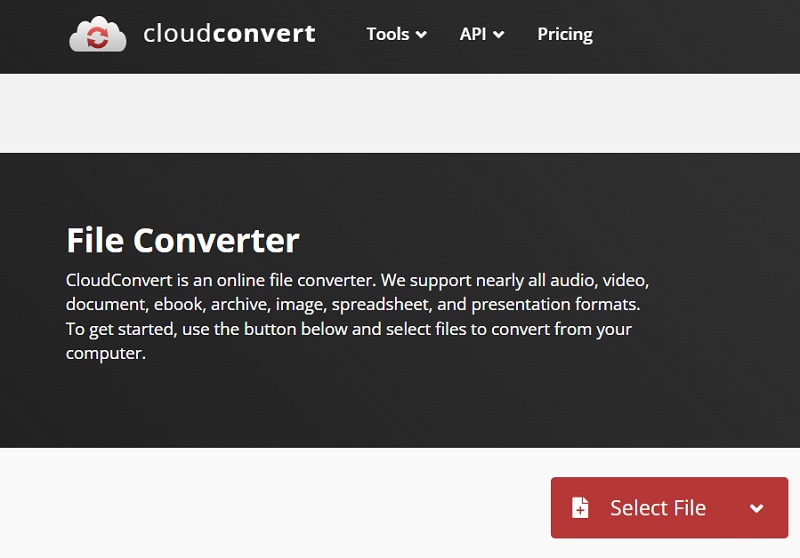Click the bold 'convert' part of logo text
Viewport: 800px width, 558px height.
pos(264,34)
